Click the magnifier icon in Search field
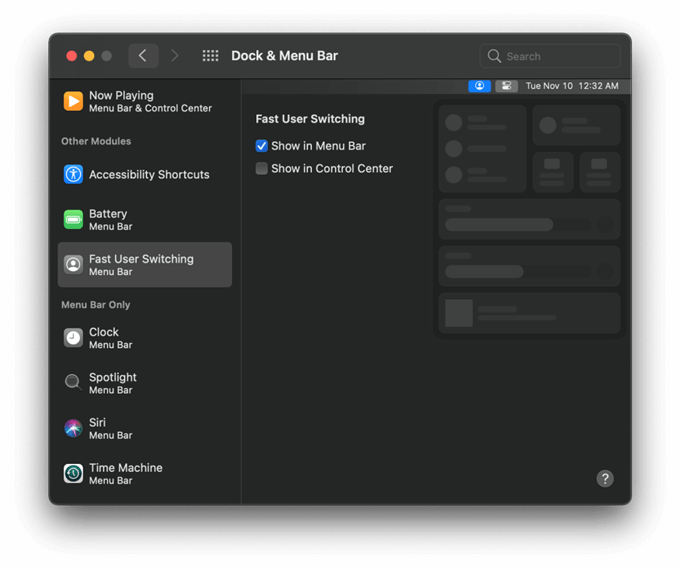680x569 pixels. pos(494,56)
